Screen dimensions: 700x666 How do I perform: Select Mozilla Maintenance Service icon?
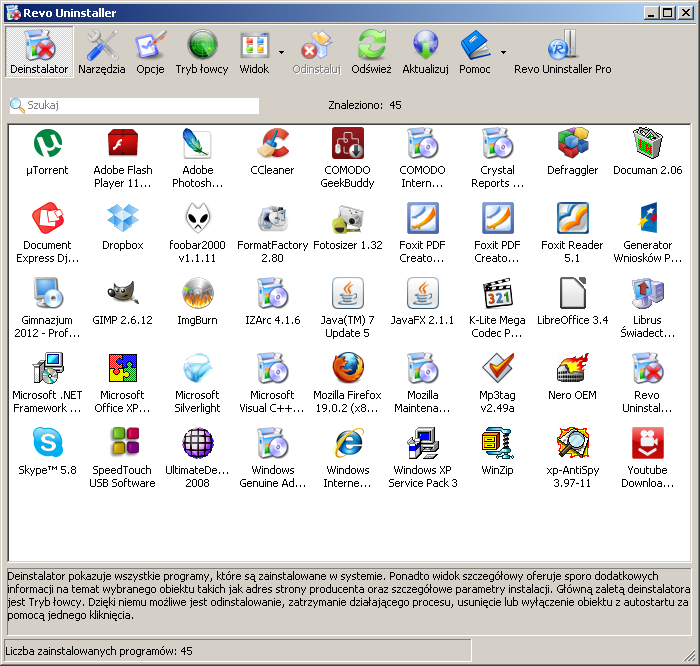(423, 369)
